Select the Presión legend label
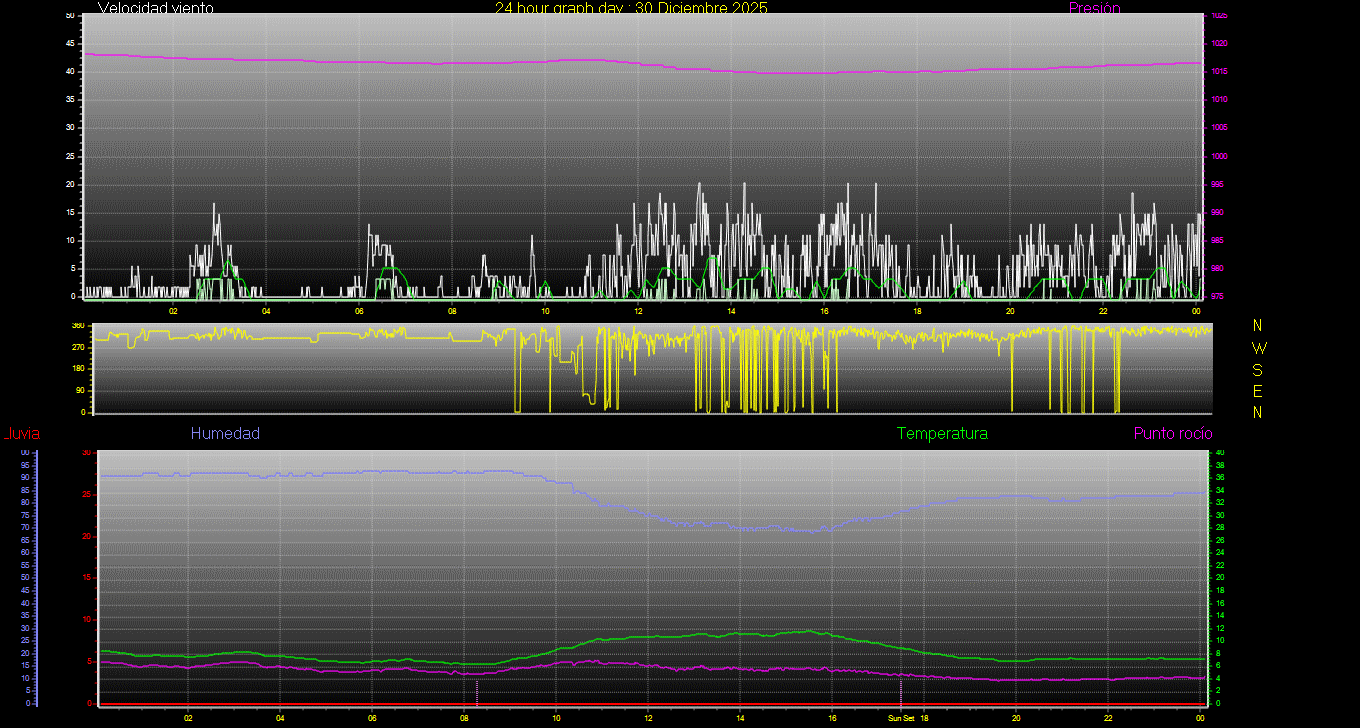 point(1094,8)
